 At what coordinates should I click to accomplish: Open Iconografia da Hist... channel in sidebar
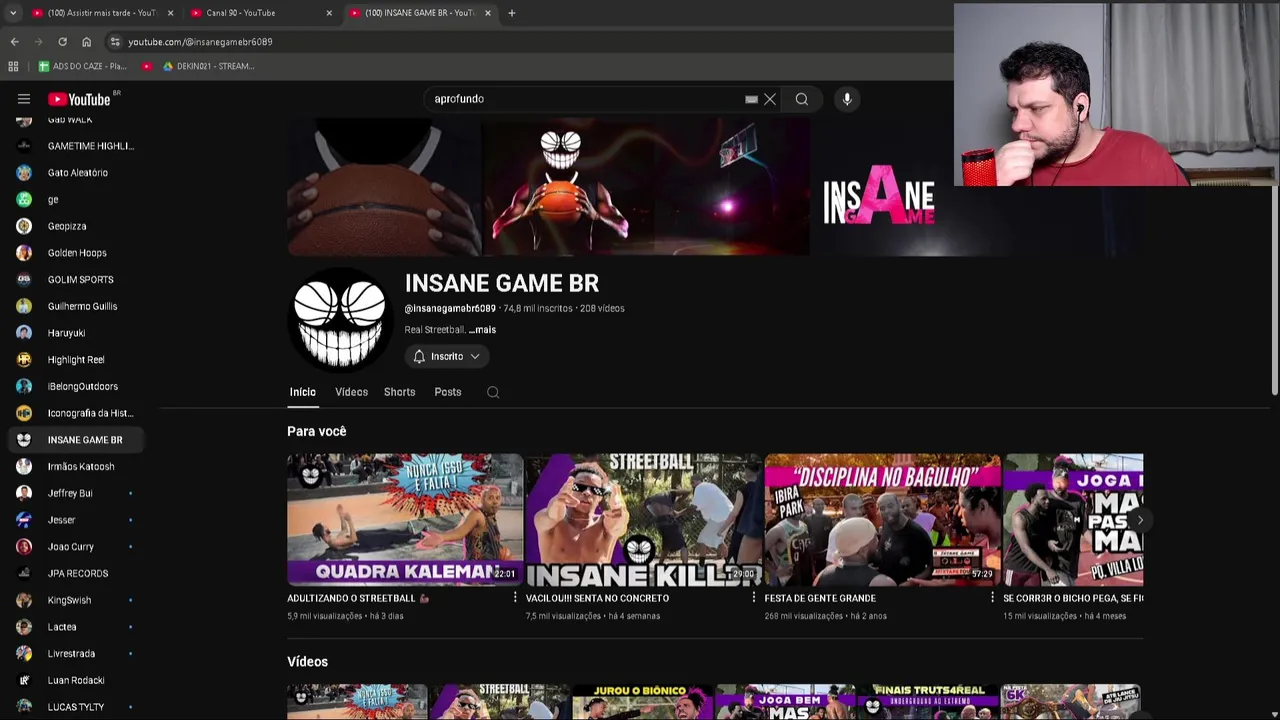pos(77,413)
